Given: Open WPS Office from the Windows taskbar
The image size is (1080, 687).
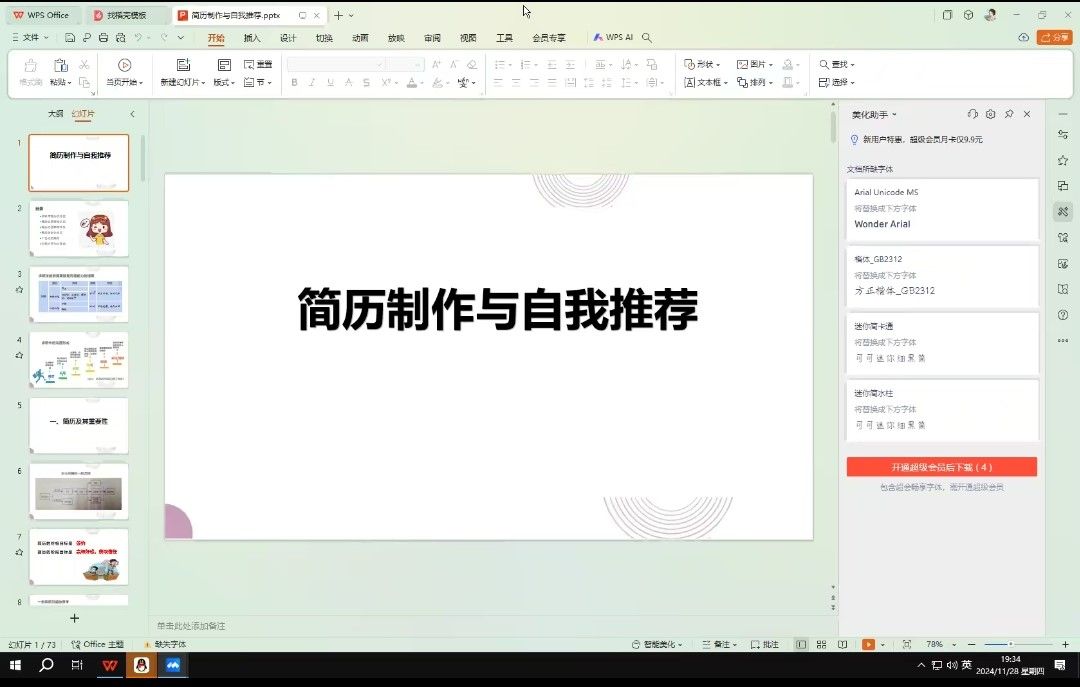Looking at the screenshot, I should [x=110, y=665].
